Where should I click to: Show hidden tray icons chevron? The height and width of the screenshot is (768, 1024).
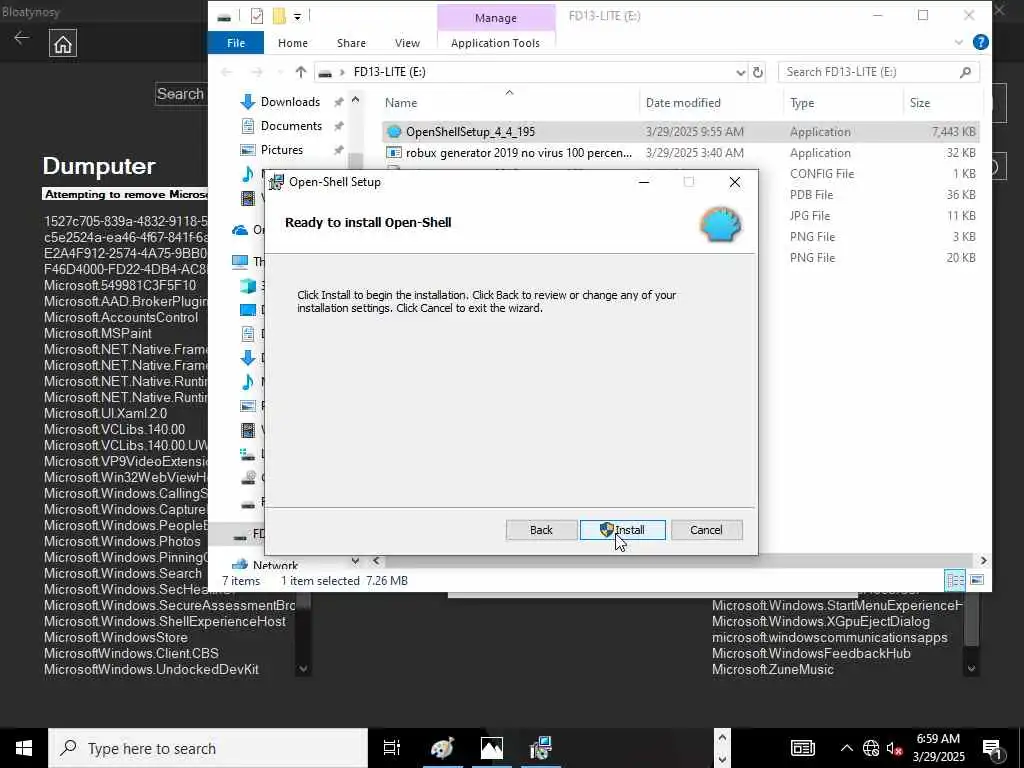pyautogui.click(x=846, y=748)
